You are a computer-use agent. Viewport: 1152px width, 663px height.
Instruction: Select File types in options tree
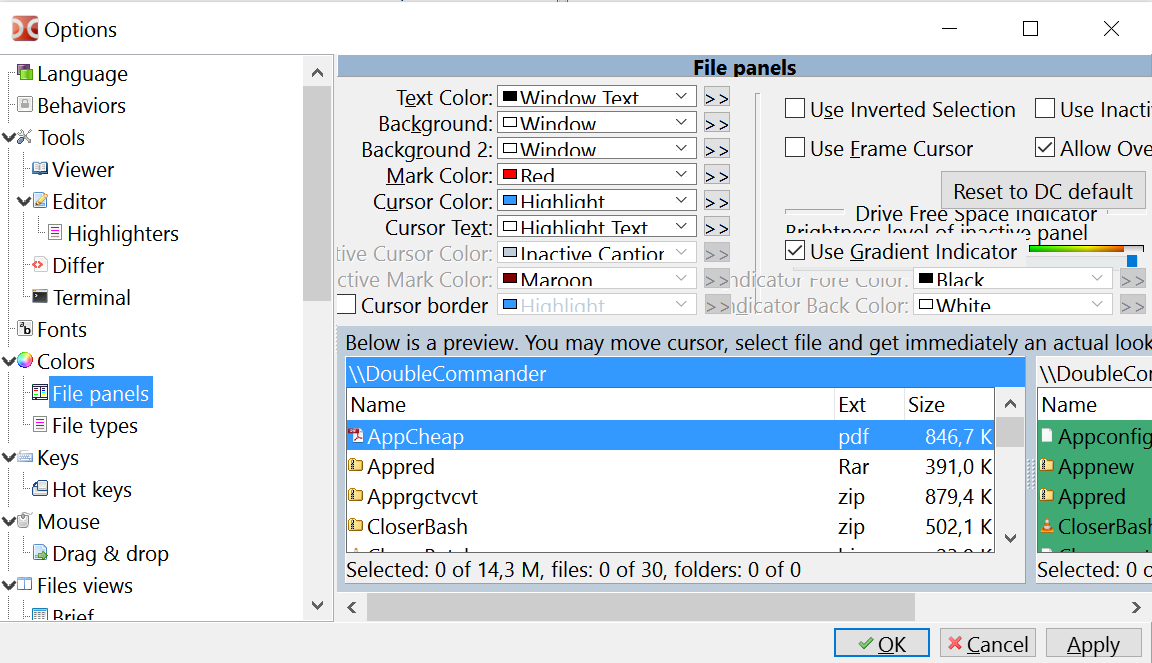pyautogui.click(x=94, y=426)
